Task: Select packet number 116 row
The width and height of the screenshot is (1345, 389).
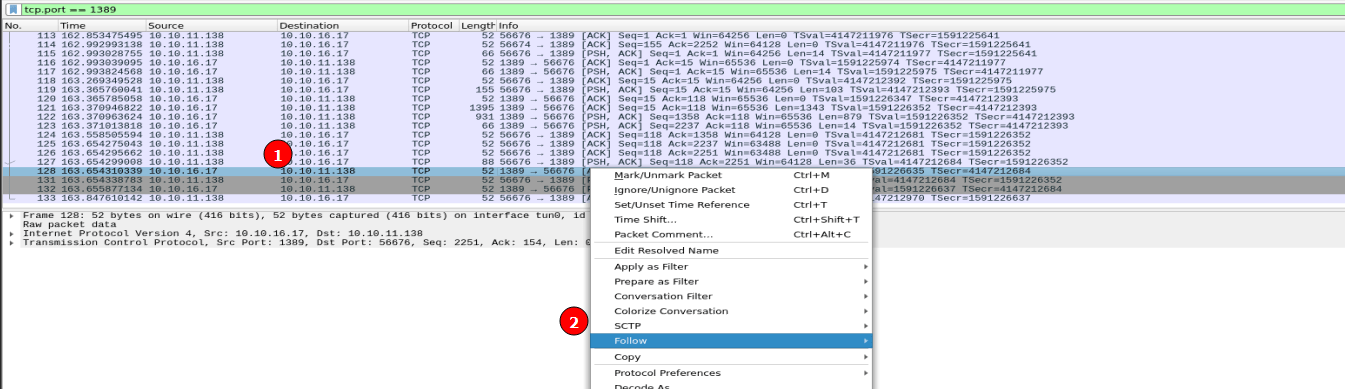Action: 672,62
